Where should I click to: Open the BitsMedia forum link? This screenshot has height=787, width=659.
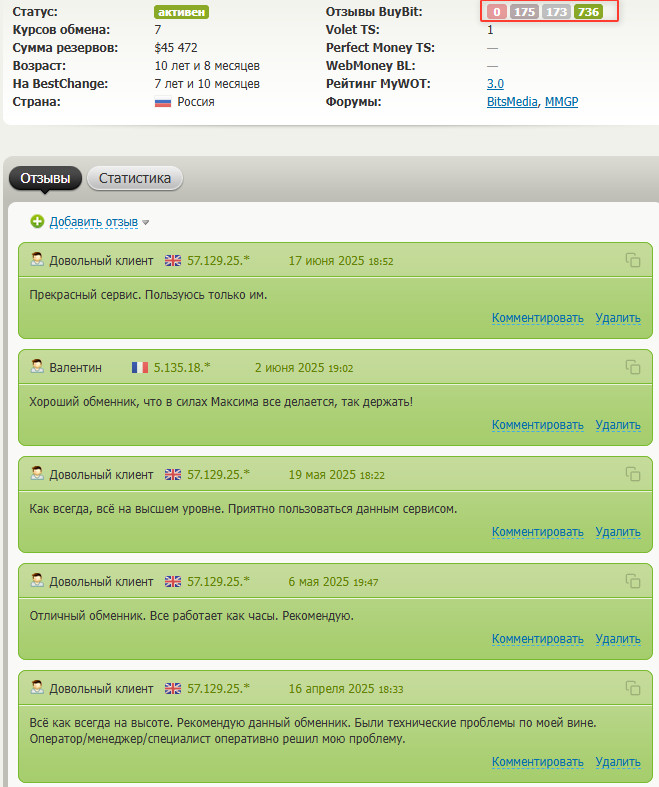point(512,102)
